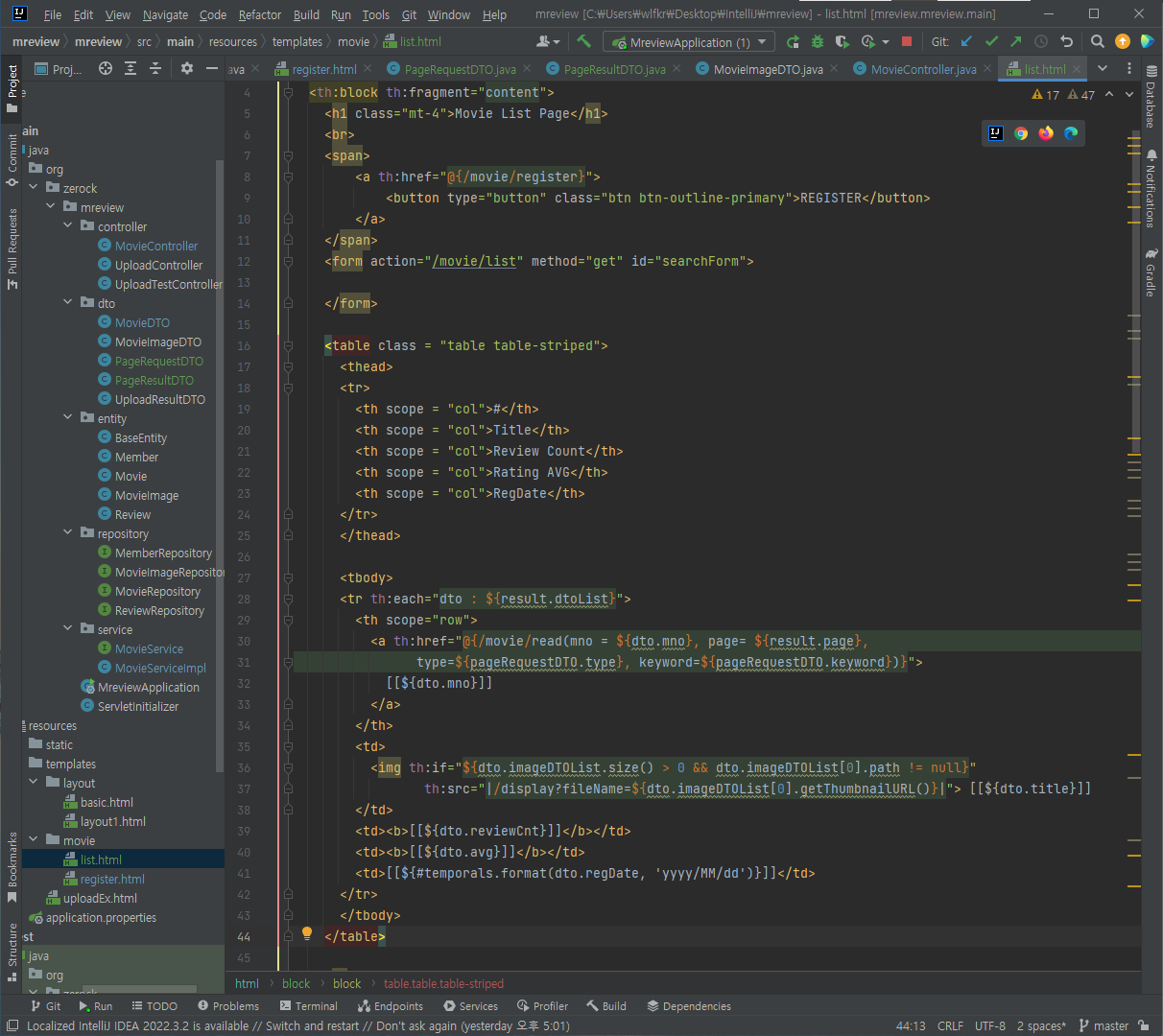Open the Problems tool window
Image resolution: width=1163 pixels, height=1036 pixels.
coord(228,1006)
